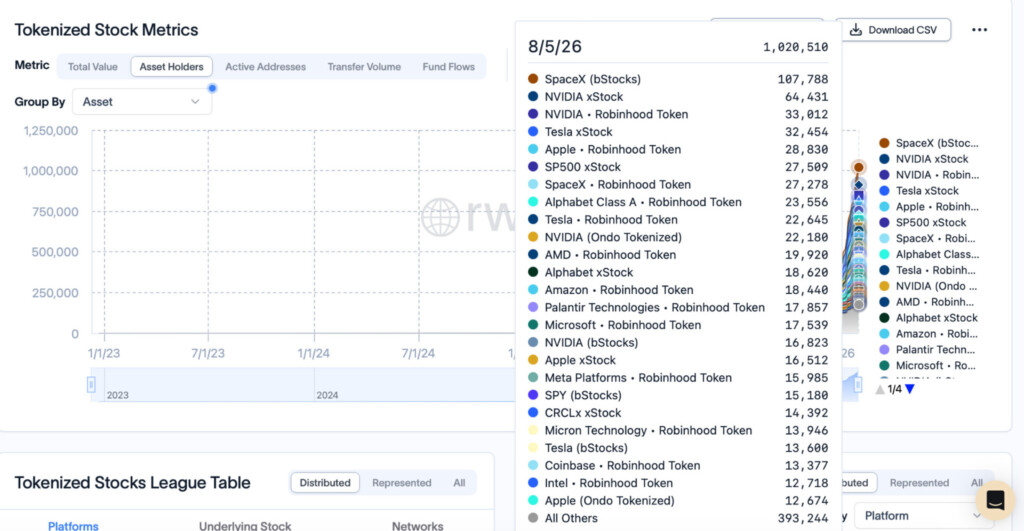Click the NVIDIA xStock tooltip row

pyautogui.click(x=678, y=97)
